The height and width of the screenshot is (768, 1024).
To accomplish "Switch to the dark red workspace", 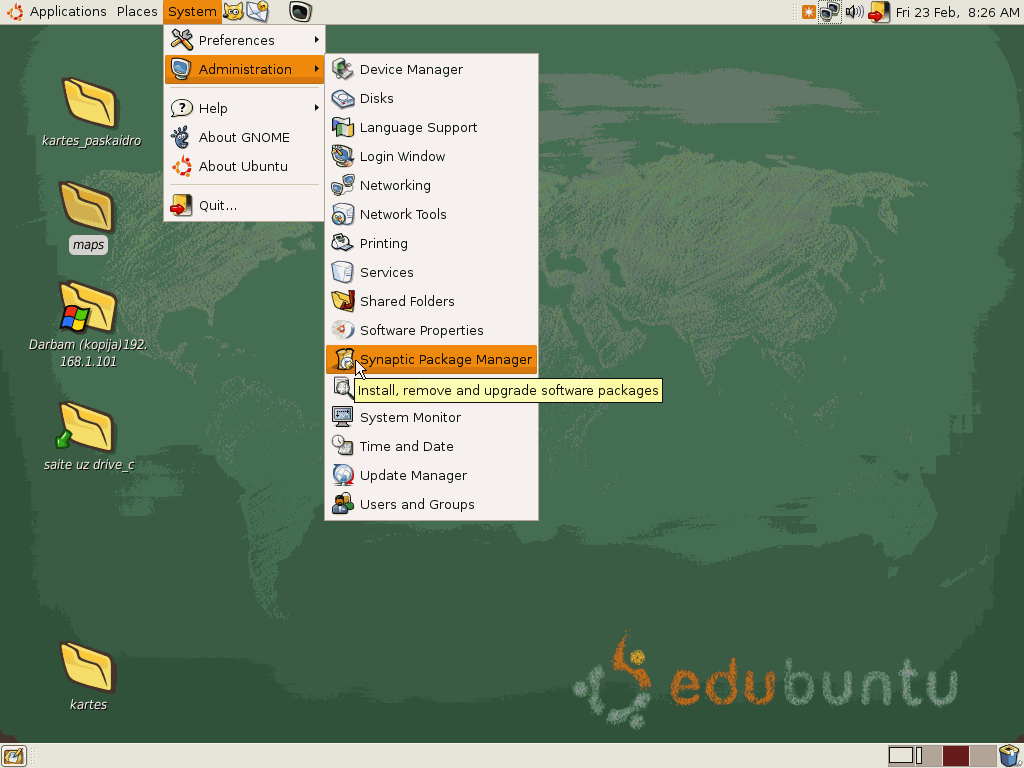I will point(955,756).
